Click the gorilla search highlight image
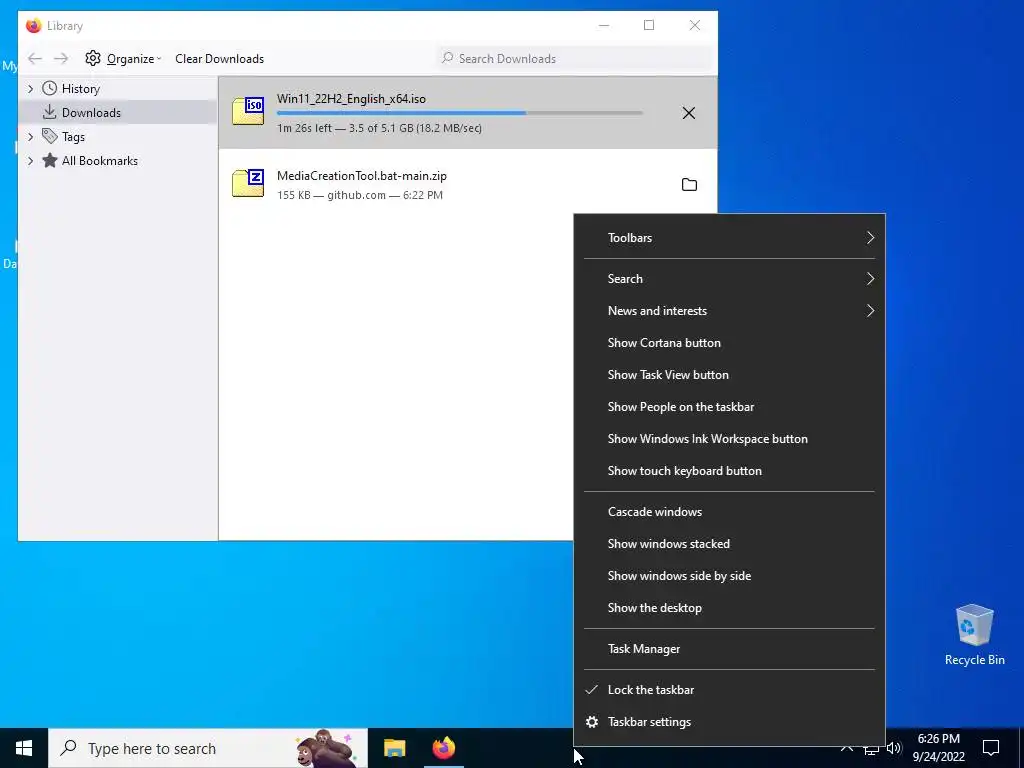This screenshot has width=1024, height=768. [x=325, y=748]
